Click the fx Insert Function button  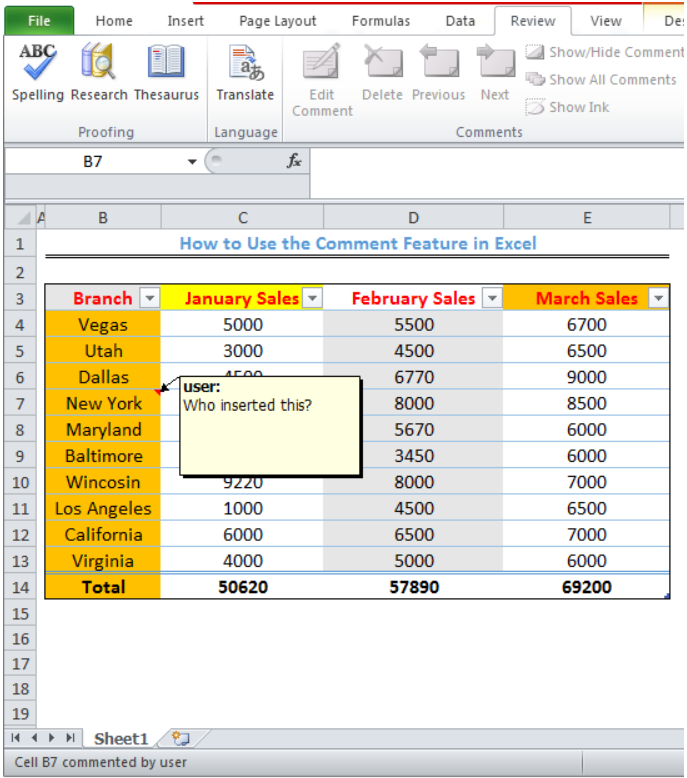click(294, 161)
